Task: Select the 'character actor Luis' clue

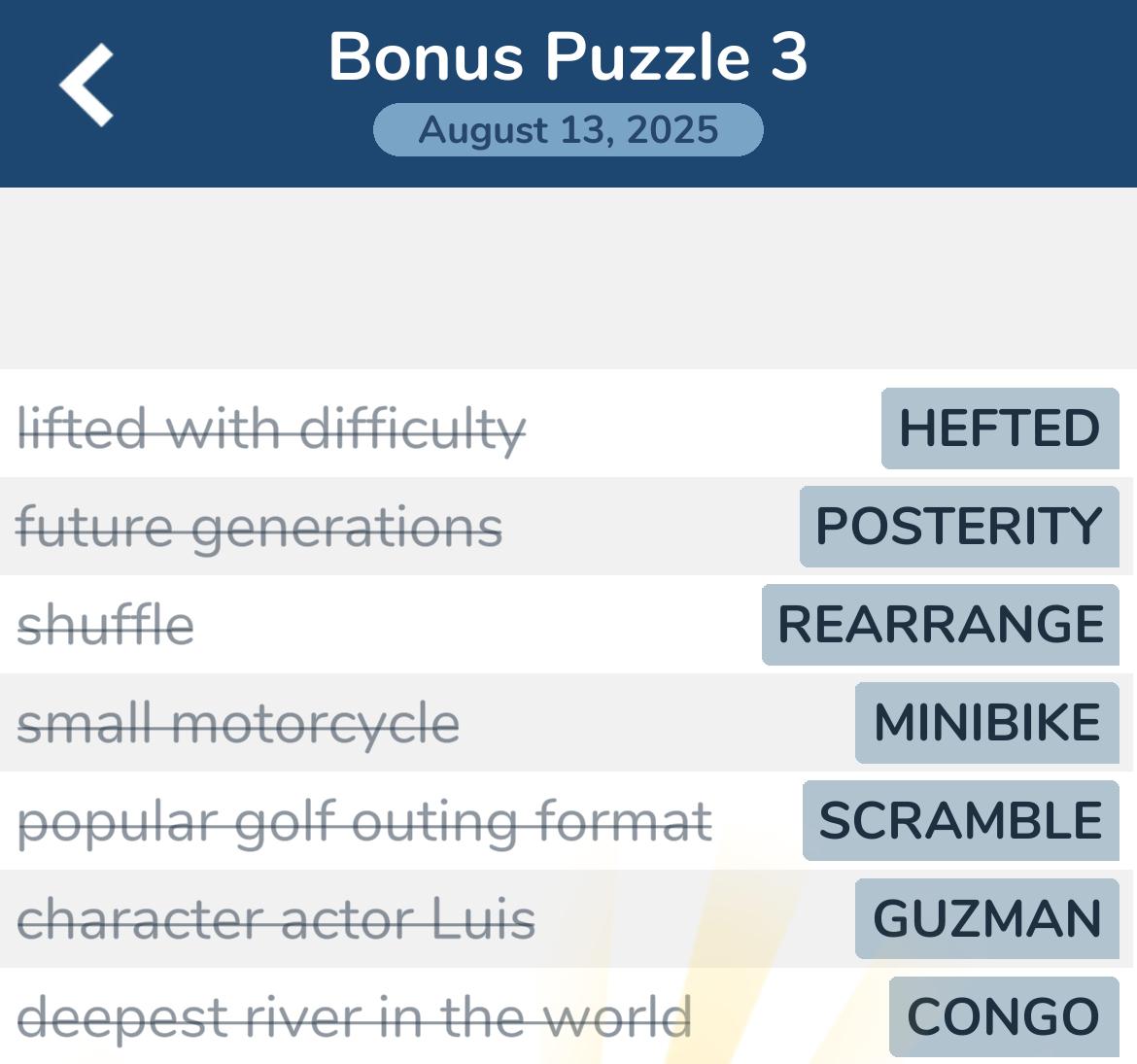Action: (276, 920)
